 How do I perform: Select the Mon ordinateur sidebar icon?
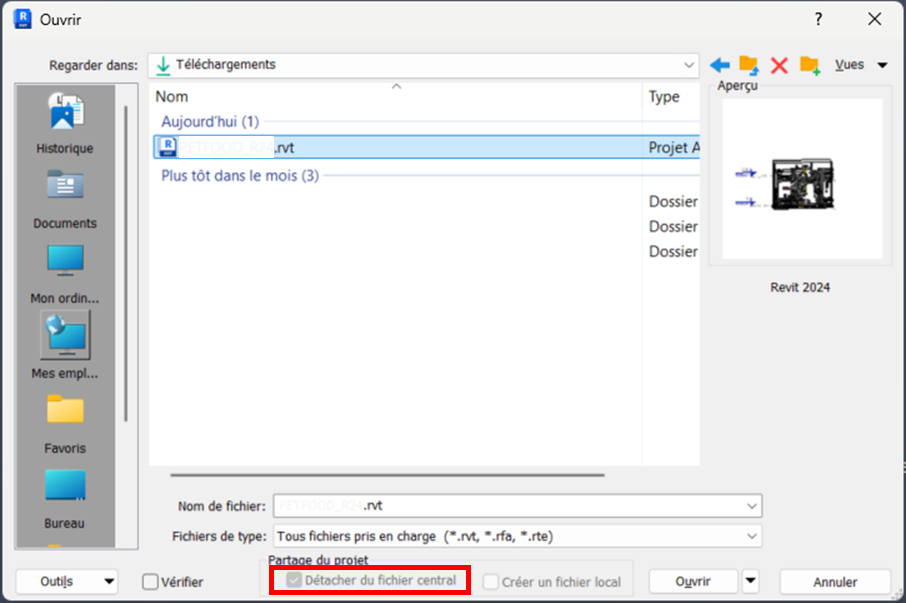coord(65,272)
